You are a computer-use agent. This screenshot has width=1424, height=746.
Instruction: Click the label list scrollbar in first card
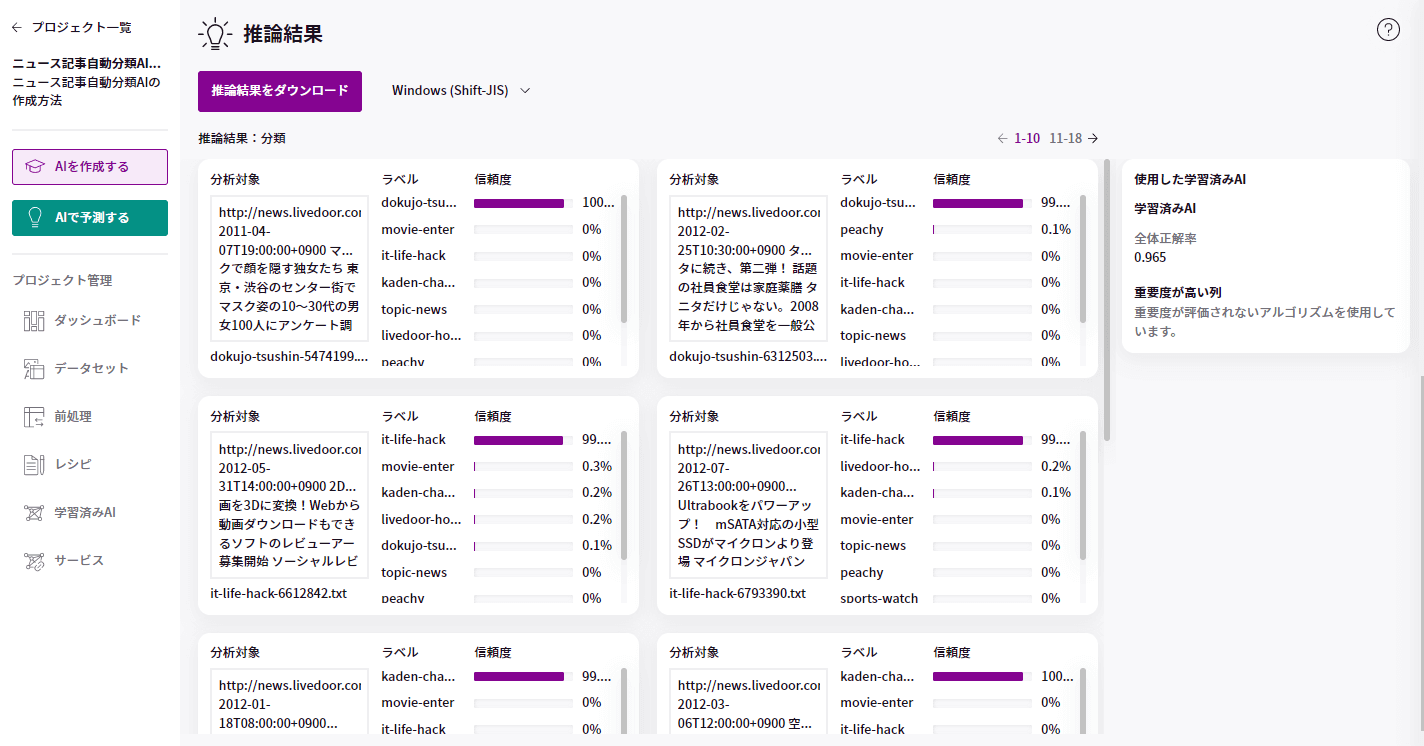(624, 260)
